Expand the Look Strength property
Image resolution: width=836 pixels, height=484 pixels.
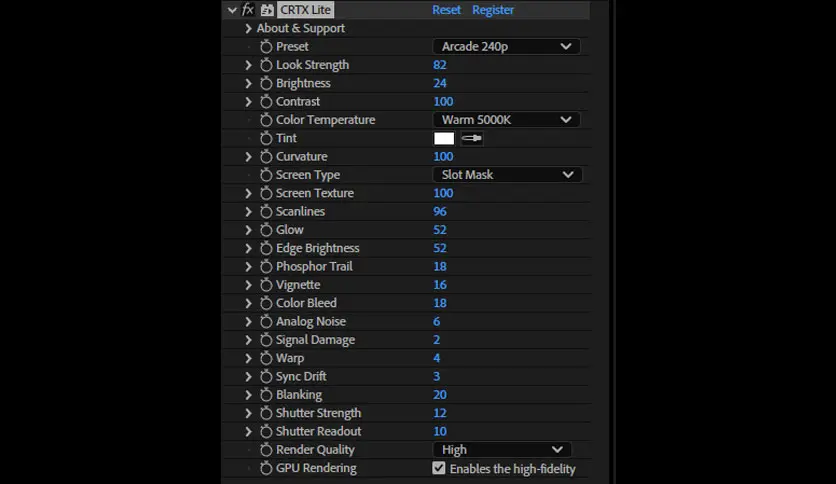pos(248,65)
